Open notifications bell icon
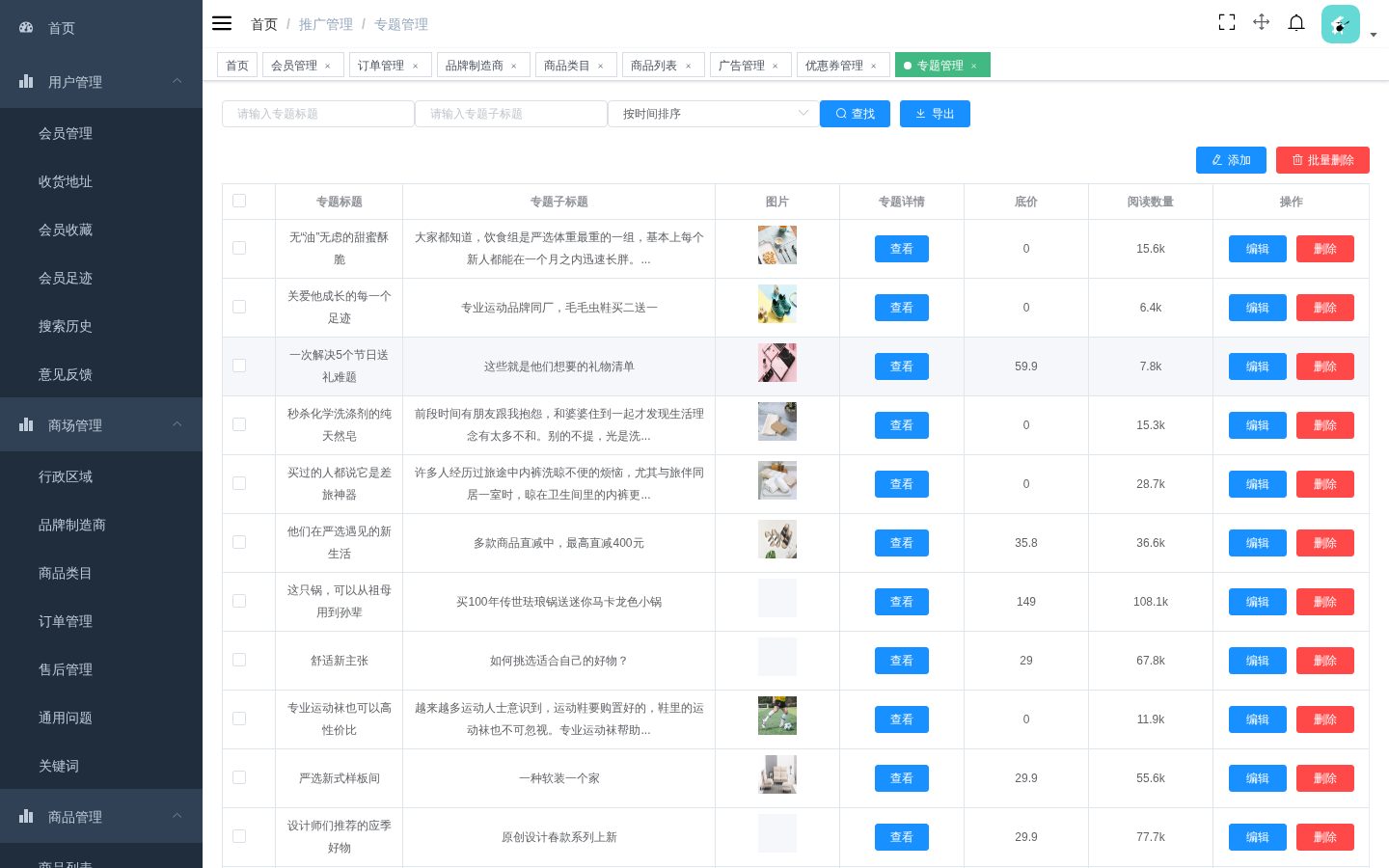Image resolution: width=1389 pixels, height=868 pixels. [1296, 22]
